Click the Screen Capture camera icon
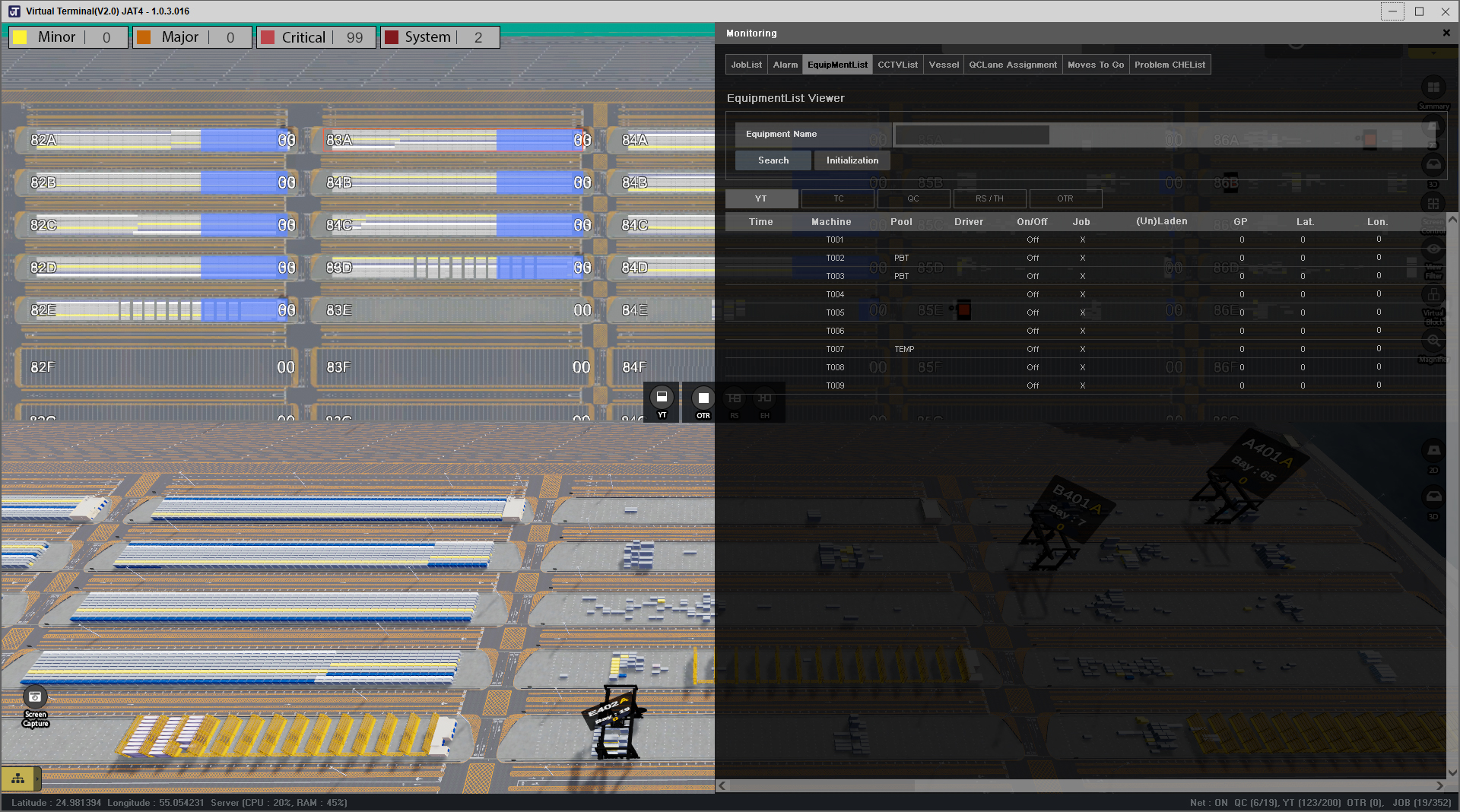 (35, 697)
